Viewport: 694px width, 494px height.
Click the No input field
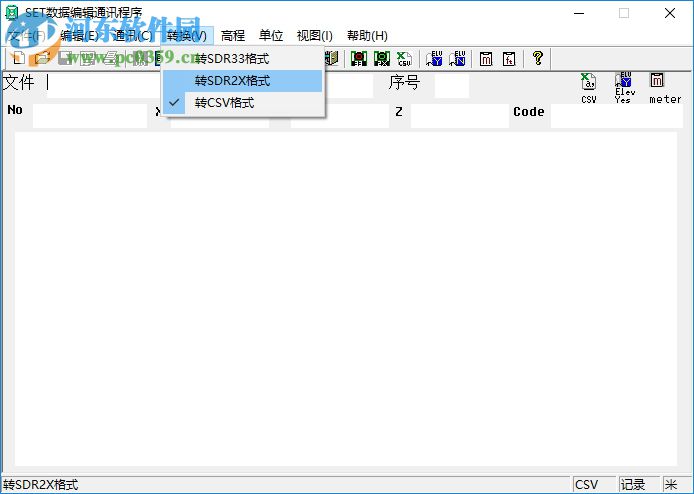(90, 116)
